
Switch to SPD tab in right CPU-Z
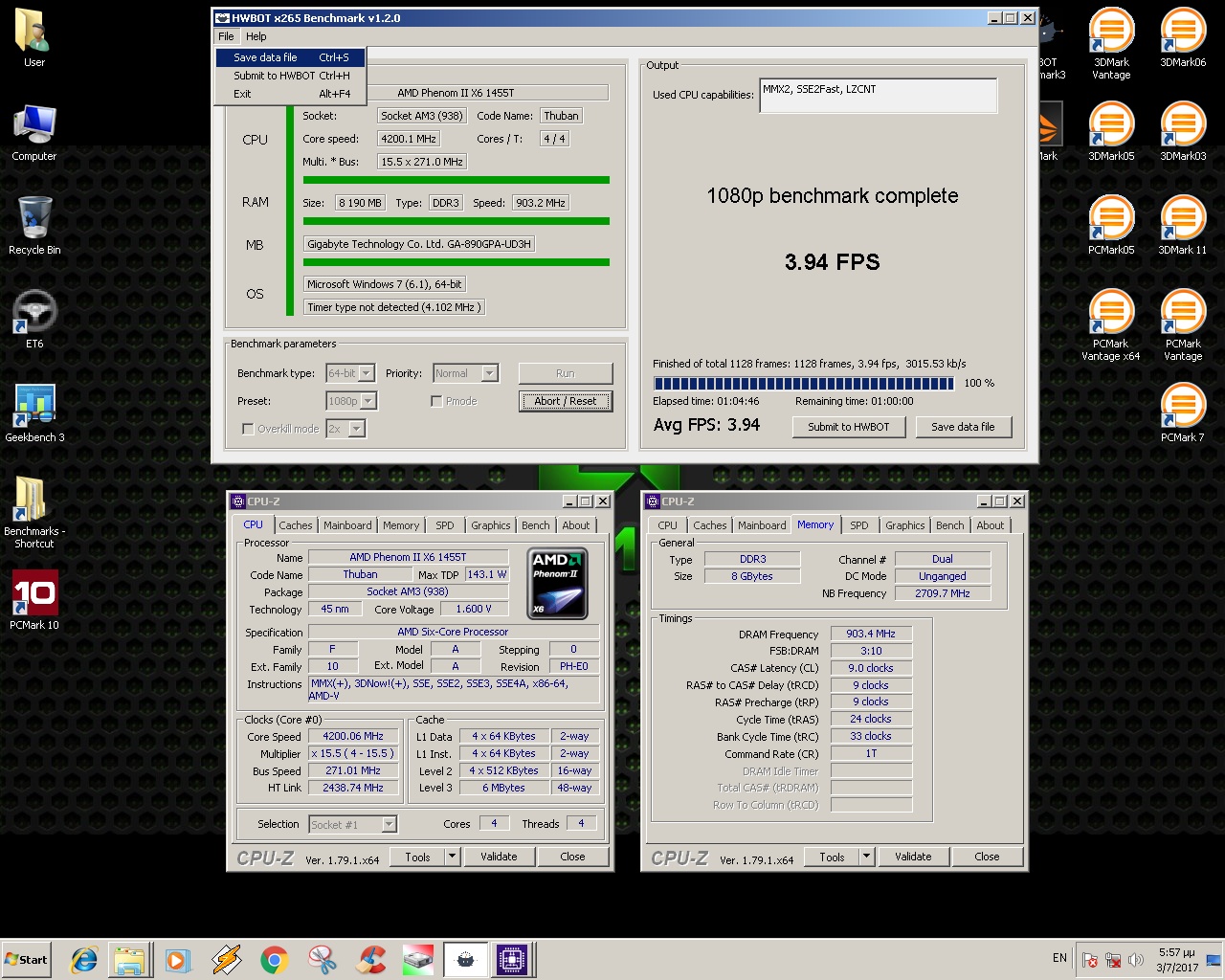pos(859,525)
